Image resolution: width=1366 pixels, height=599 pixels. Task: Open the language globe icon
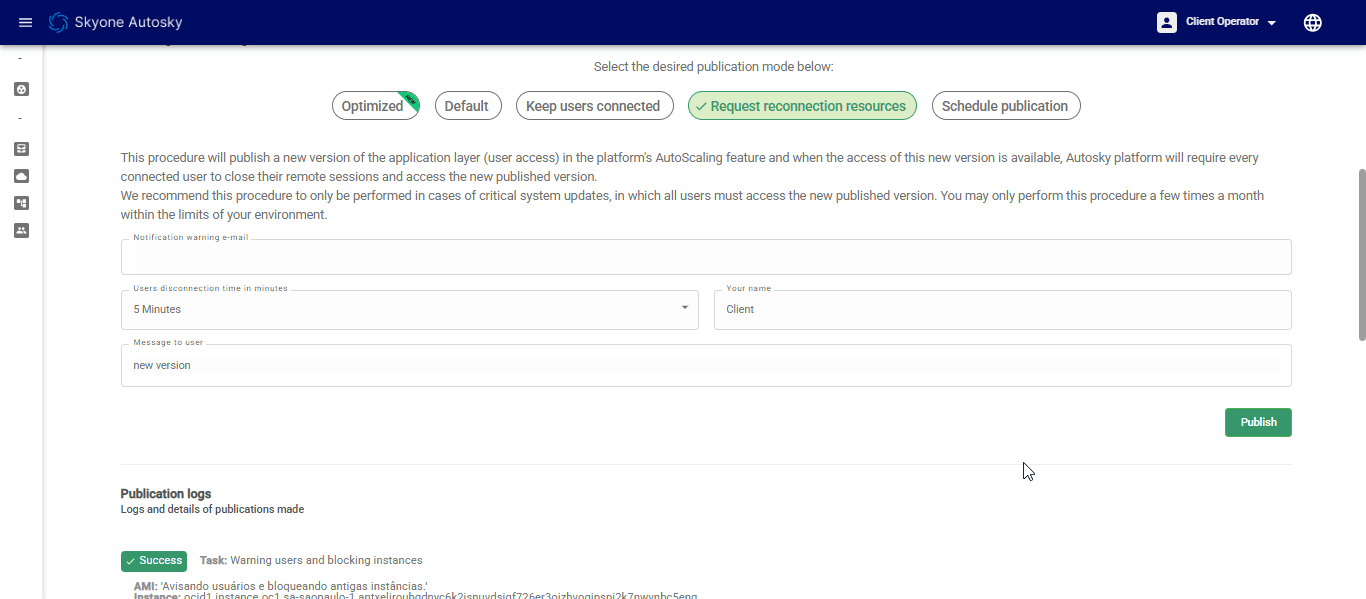(x=1313, y=22)
